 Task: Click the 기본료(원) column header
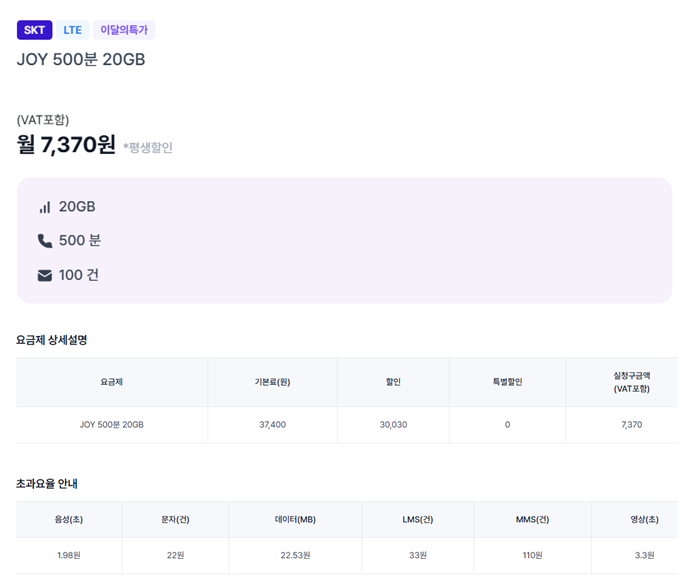coord(272,382)
